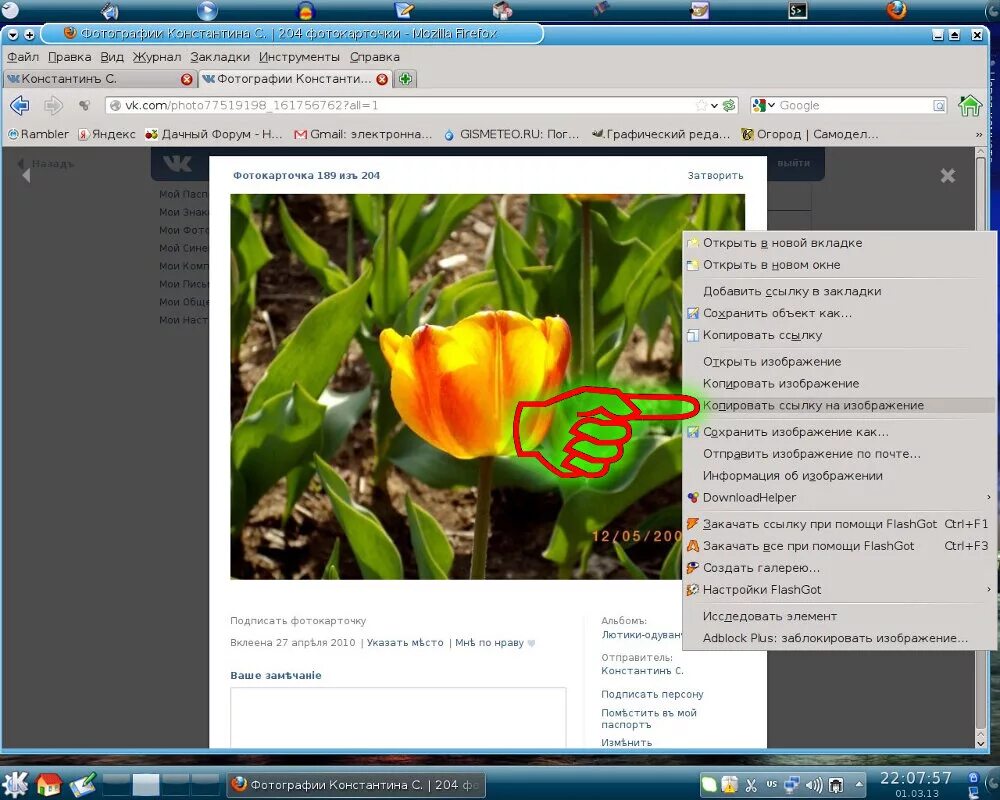
Task: Click 'Подписать персону' link
Action: pyautogui.click(x=652, y=694)
